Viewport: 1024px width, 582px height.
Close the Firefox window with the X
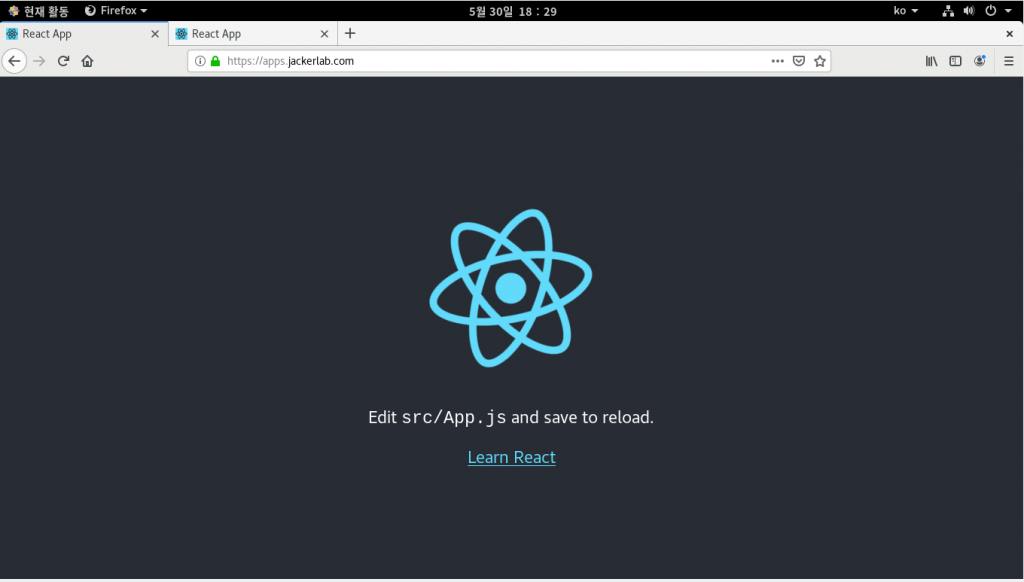pos(1009,34)
